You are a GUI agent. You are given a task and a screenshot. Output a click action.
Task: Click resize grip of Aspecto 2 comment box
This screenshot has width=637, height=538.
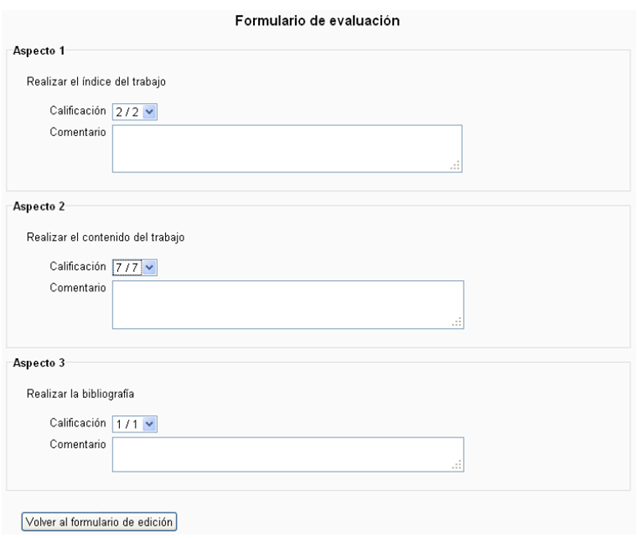[x=457, y=322]
